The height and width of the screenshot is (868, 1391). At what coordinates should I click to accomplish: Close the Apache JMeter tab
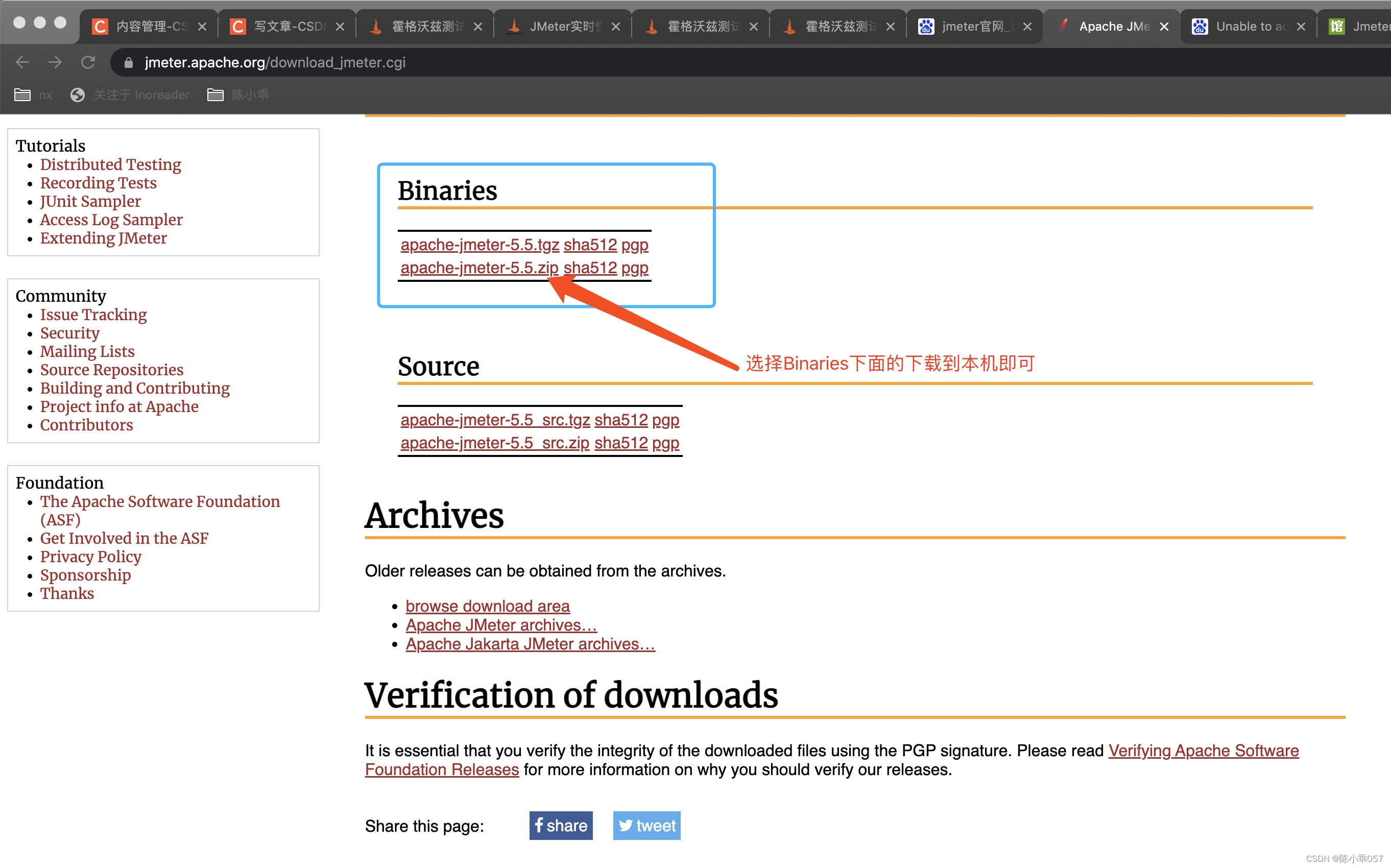coord(1164,27)
